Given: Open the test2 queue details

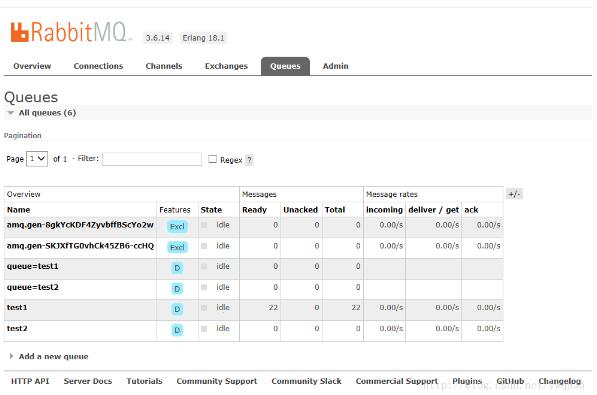Looking at the screenshot, I should [x=17, y=328].
